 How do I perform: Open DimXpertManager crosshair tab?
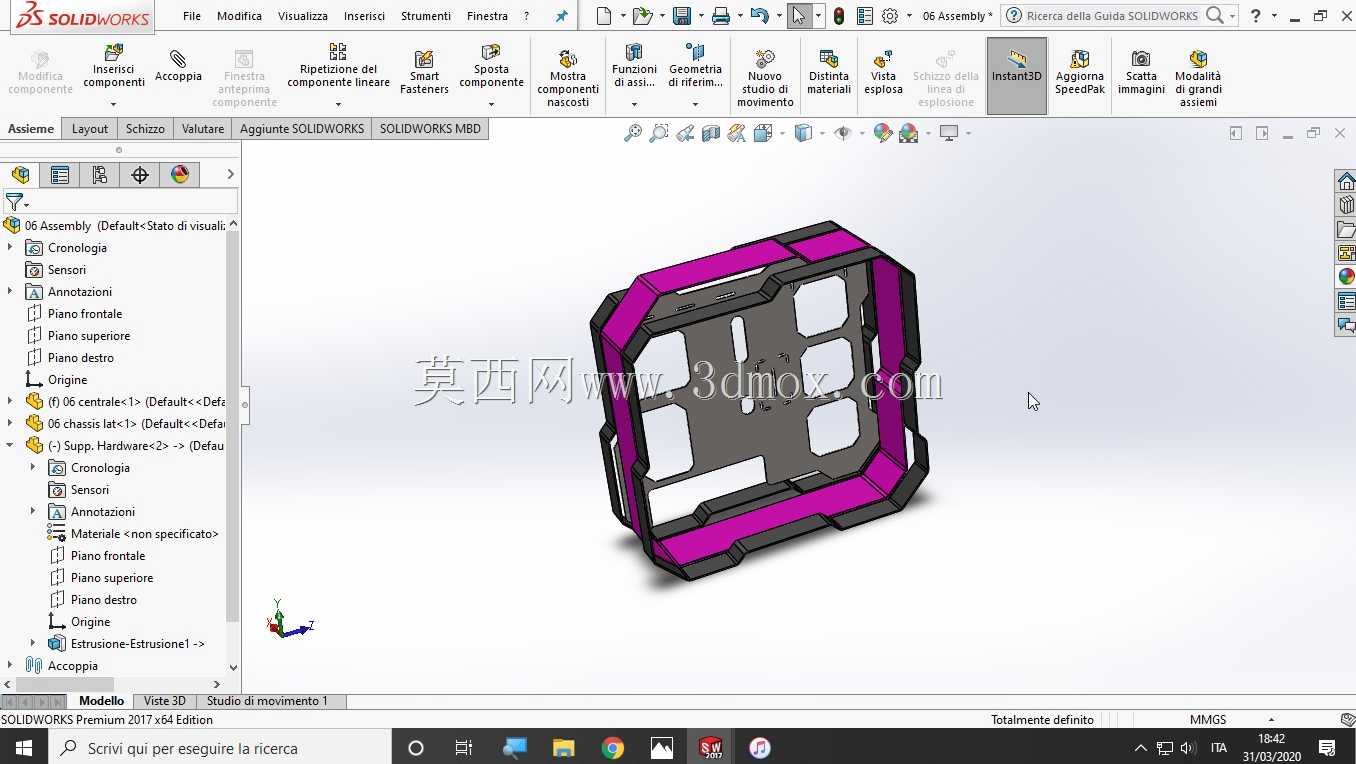140,175
